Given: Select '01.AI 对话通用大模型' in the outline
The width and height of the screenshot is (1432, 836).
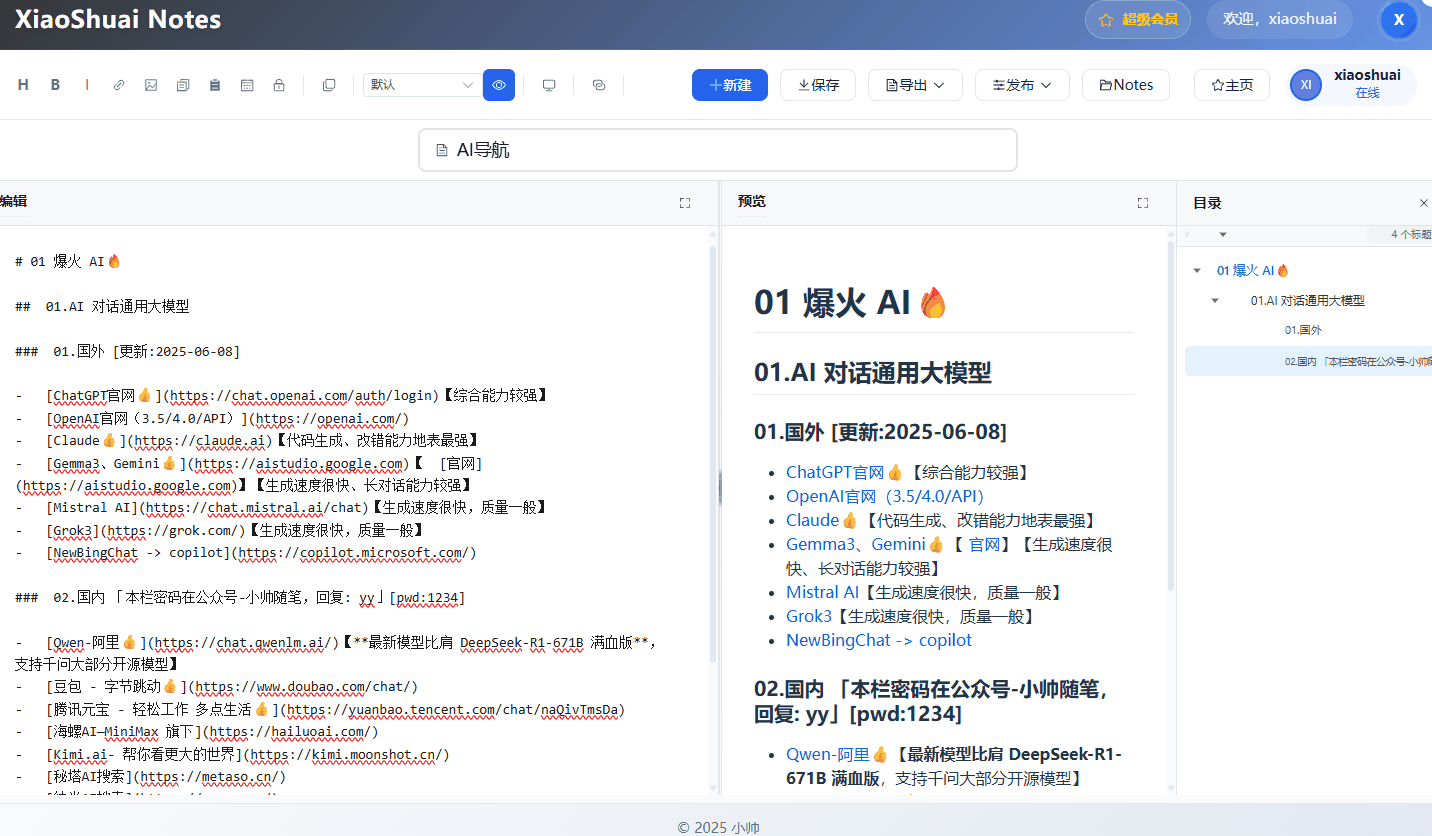Looking at the screenshot, I should [x=1308, y=301].
